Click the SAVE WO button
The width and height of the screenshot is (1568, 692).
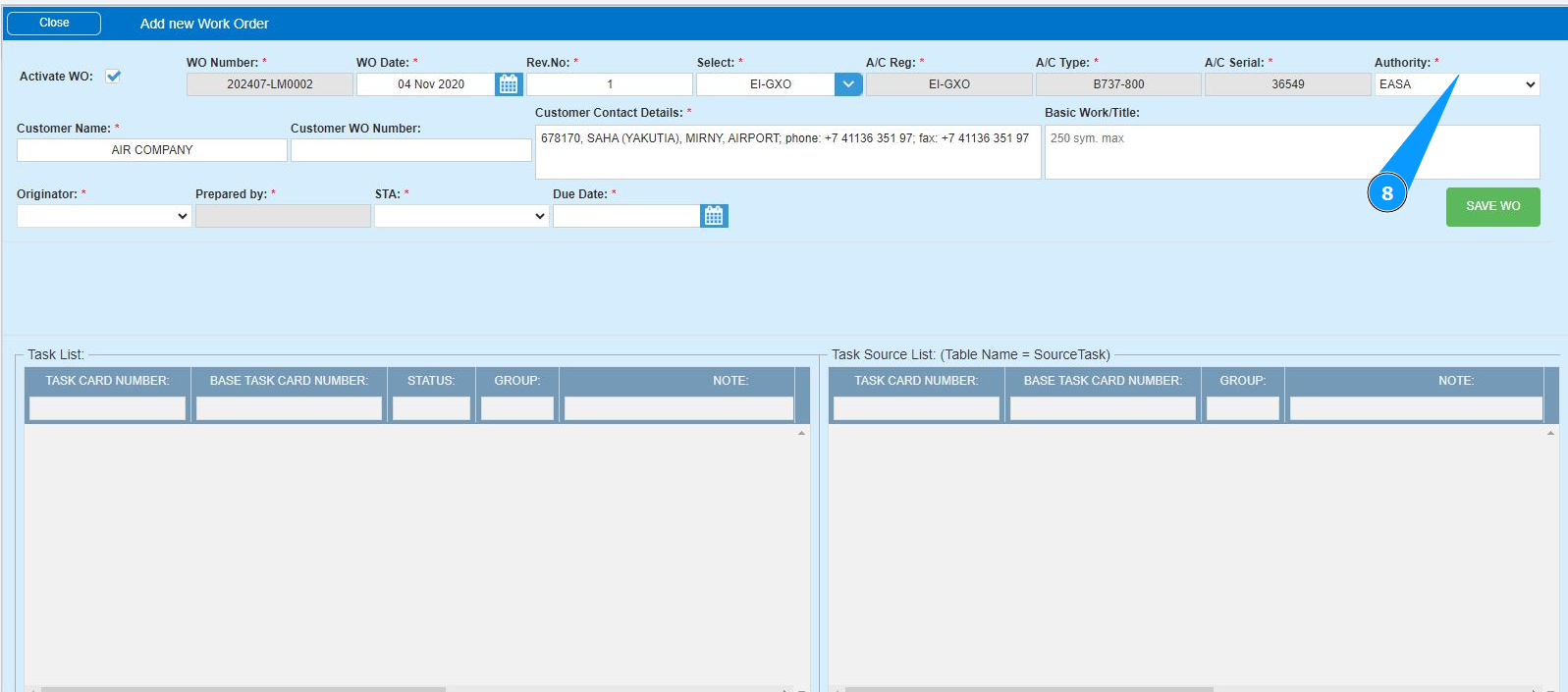(1492, 207)
